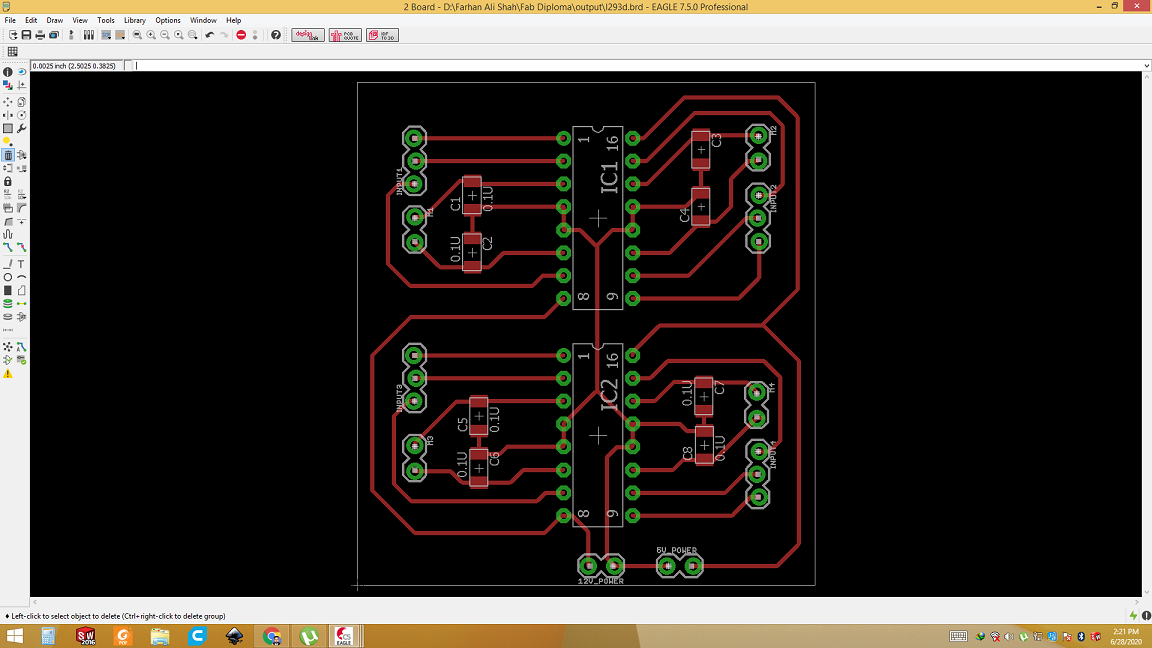
Task: Select the Move tool
Action: point(7,102)
